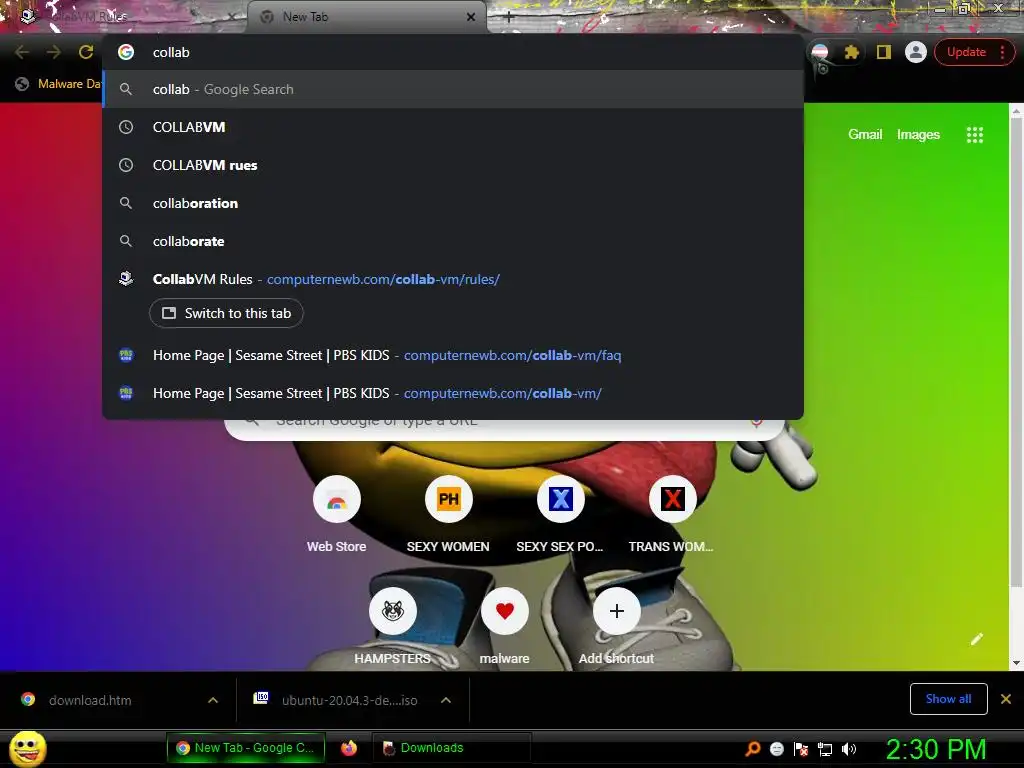Open the Images link

coord(918,135)
